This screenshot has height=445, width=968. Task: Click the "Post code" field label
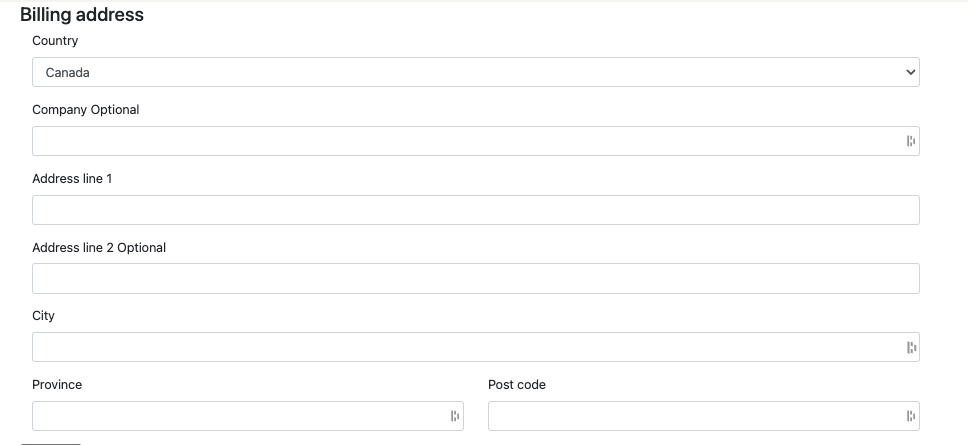pos(517,385)
